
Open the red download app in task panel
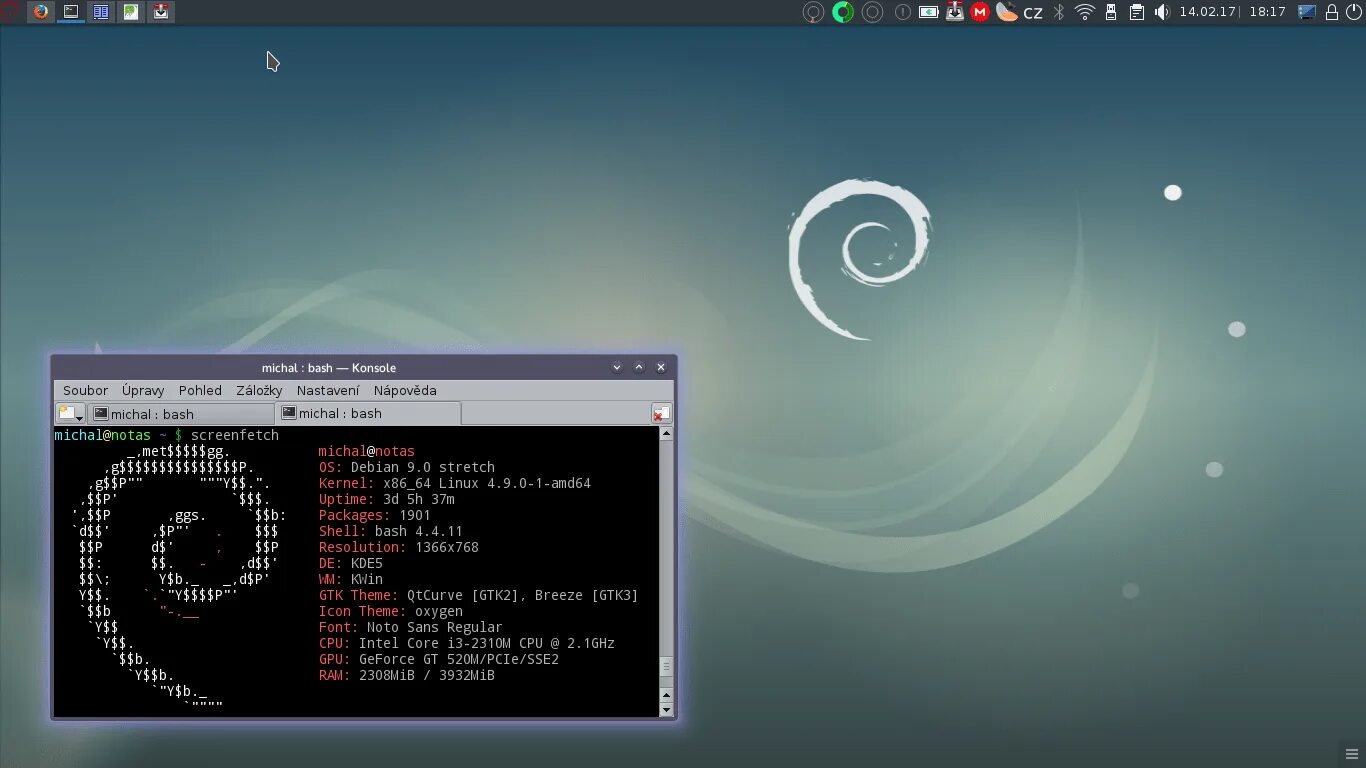161,12
